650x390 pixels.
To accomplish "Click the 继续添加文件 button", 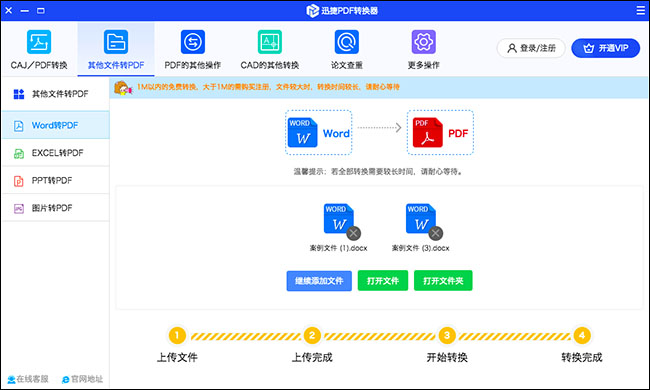I will point(319,281).
